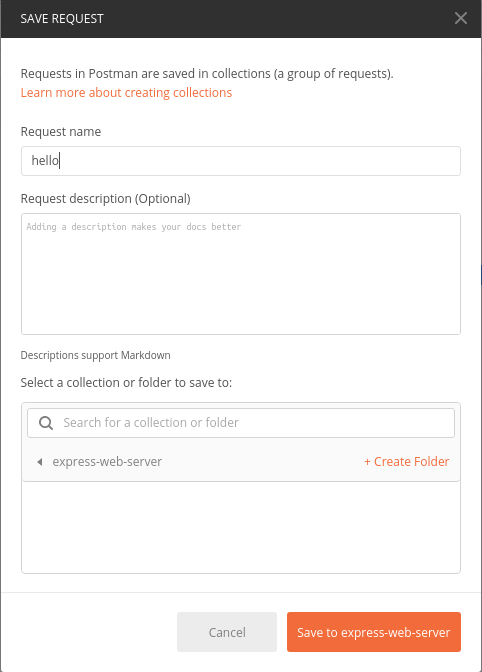Click the SAVE REQUEST dialog title
The width and height of the screenshot is (482, 672).
coord(62,19)
